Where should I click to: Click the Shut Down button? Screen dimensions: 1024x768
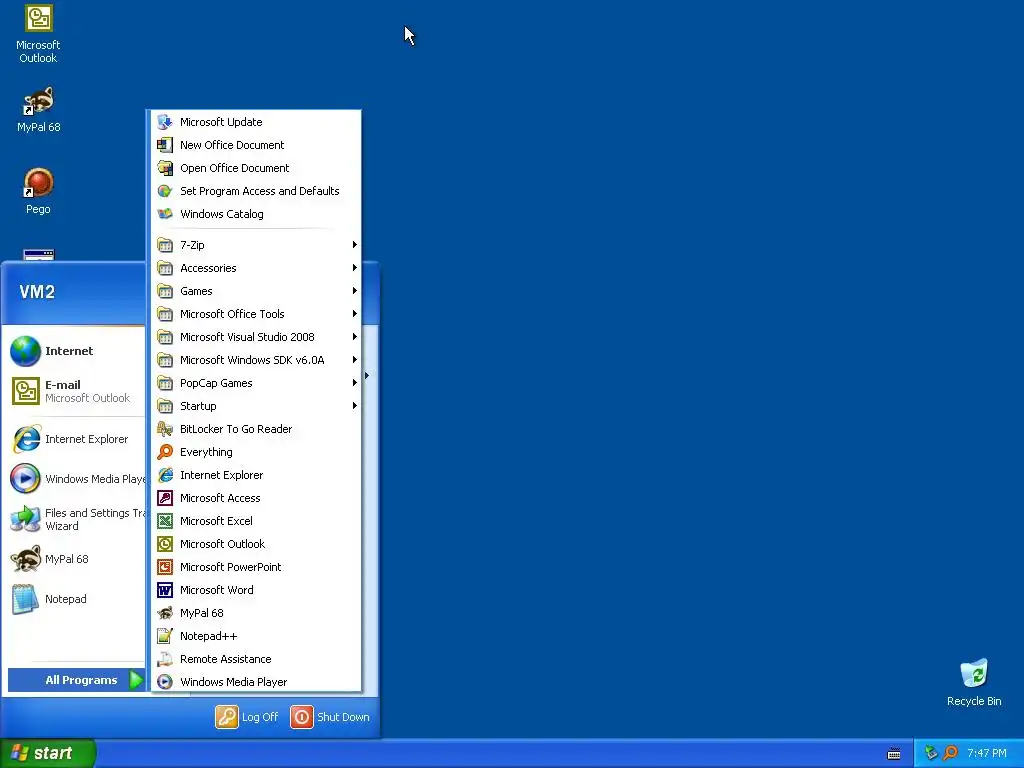330,717
